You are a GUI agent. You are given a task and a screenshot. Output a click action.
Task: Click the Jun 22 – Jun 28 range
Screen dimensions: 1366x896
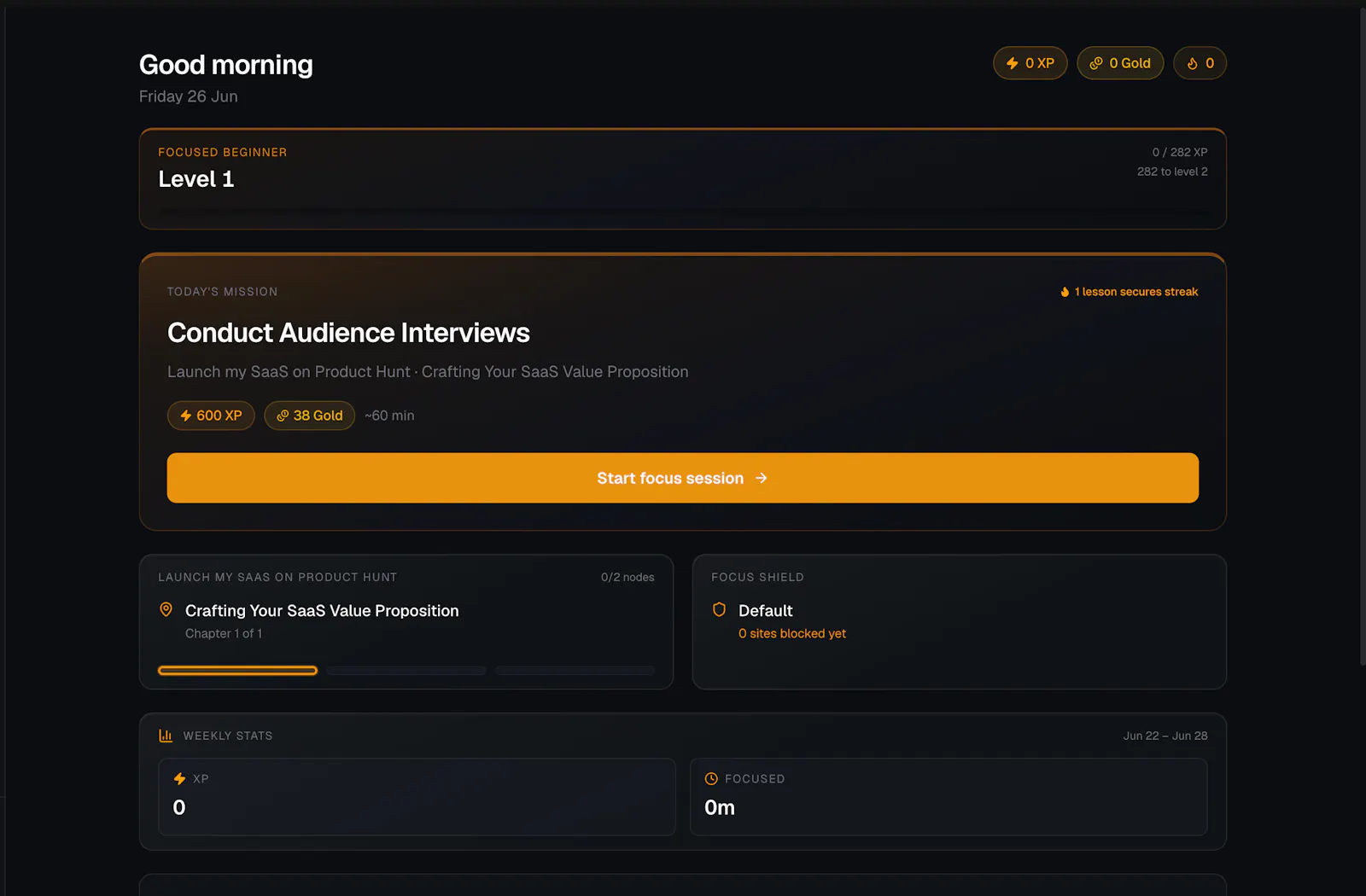1165,736
